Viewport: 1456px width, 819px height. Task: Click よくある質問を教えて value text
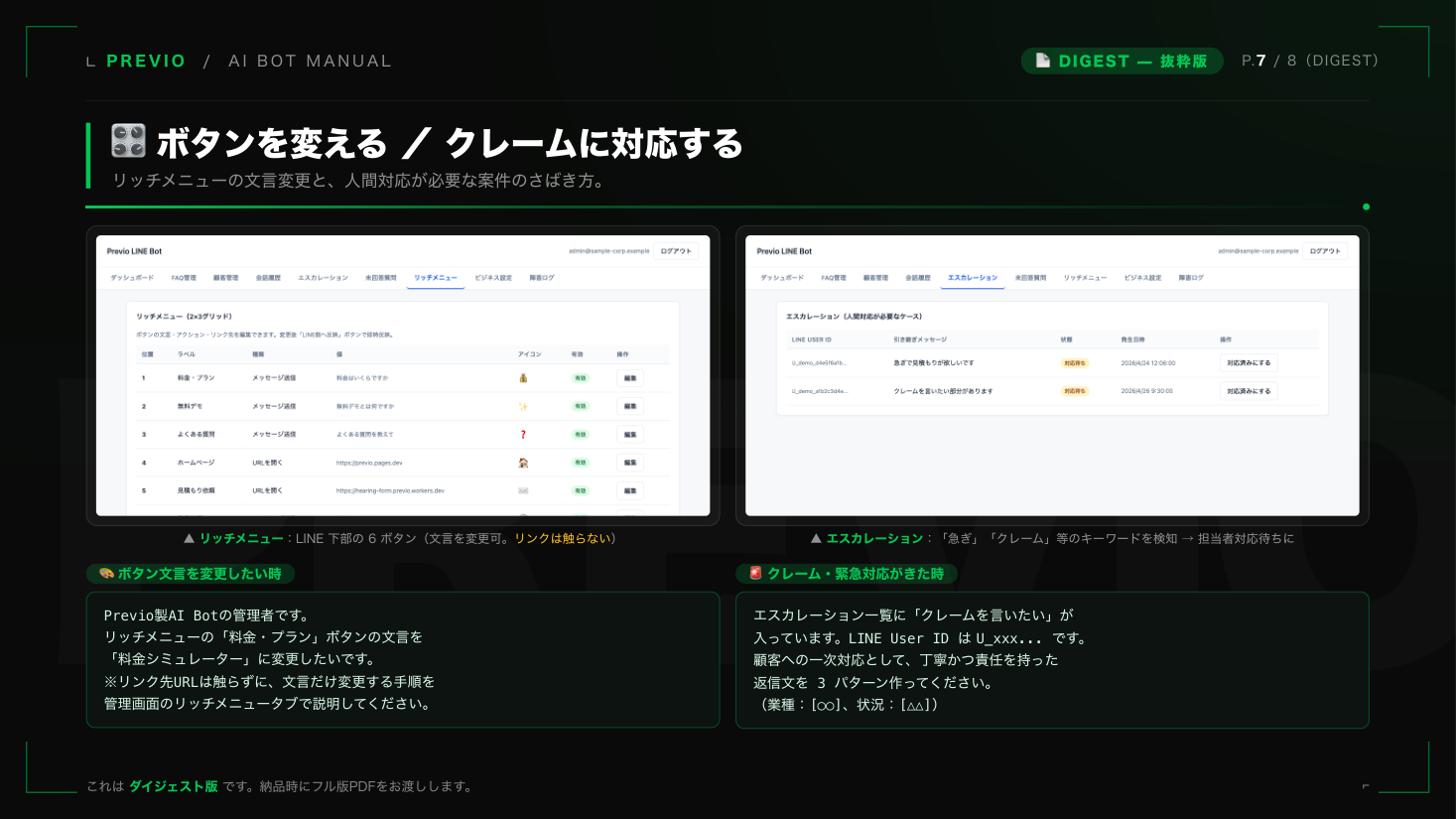pos(364,435)
